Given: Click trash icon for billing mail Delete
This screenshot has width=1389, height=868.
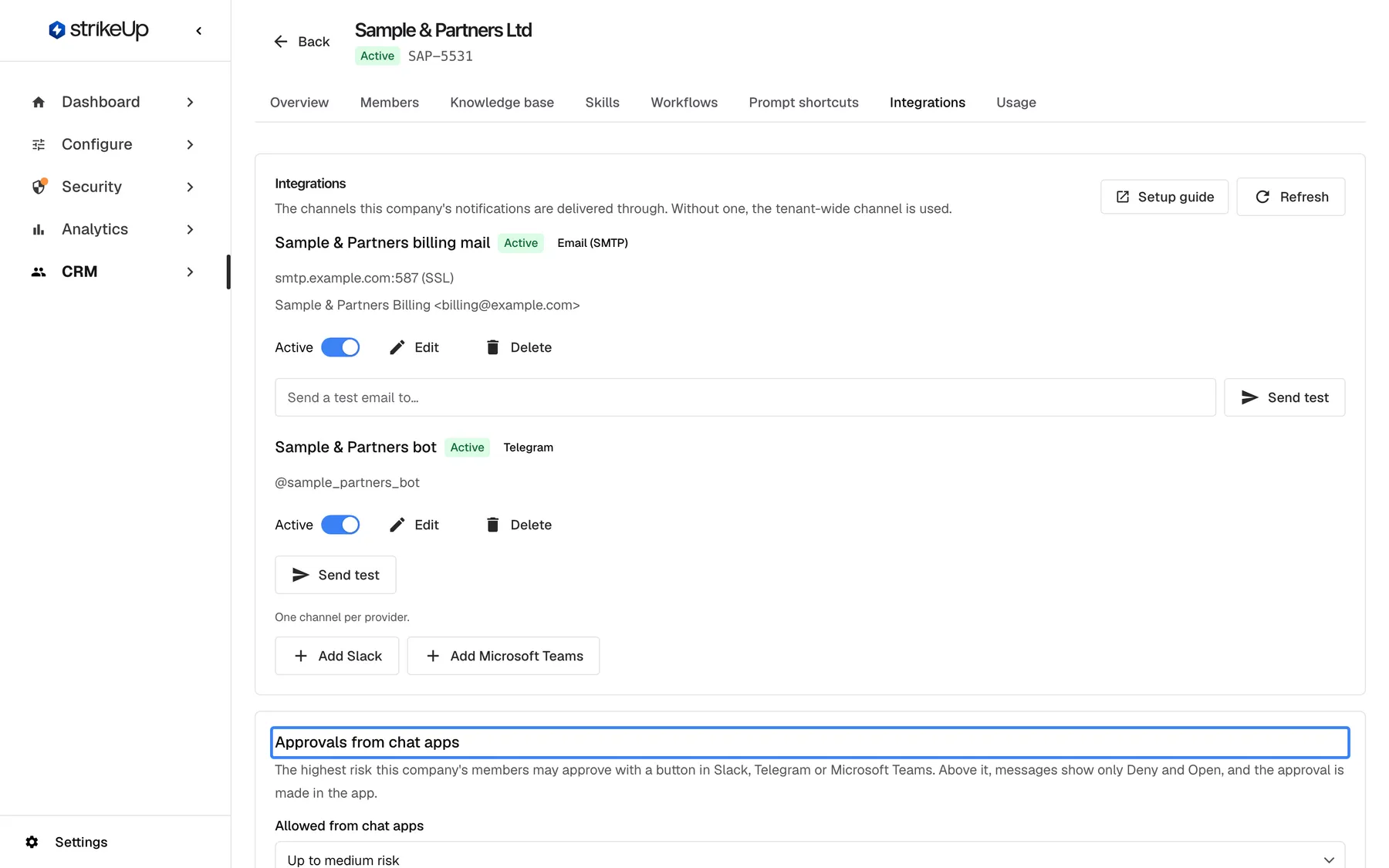Looking at the screenshot, I should 492,347.
